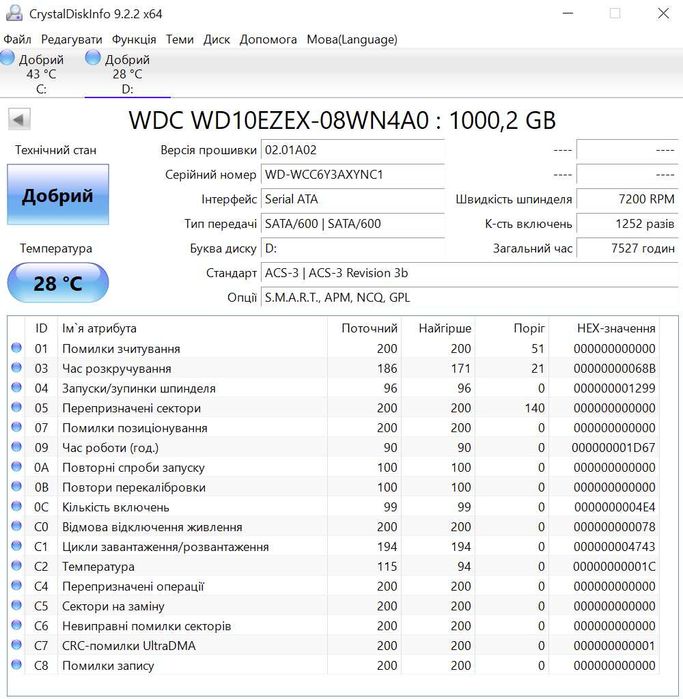Click status dot for attribute C0
The image size is (683, 699).
[16, 526]
